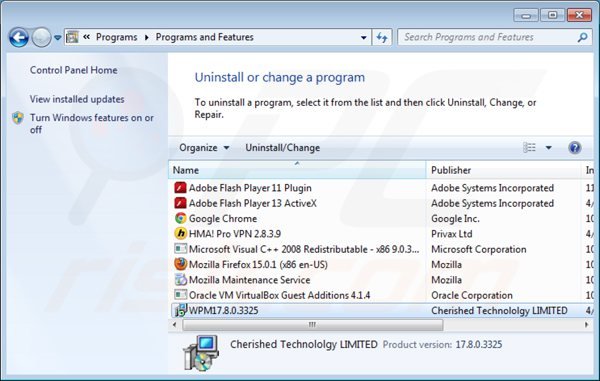The height and width of the screenshot is (381, 600).
Task: Click the greyed-out Forward arrow button
Action: click(x=41, y=37)
